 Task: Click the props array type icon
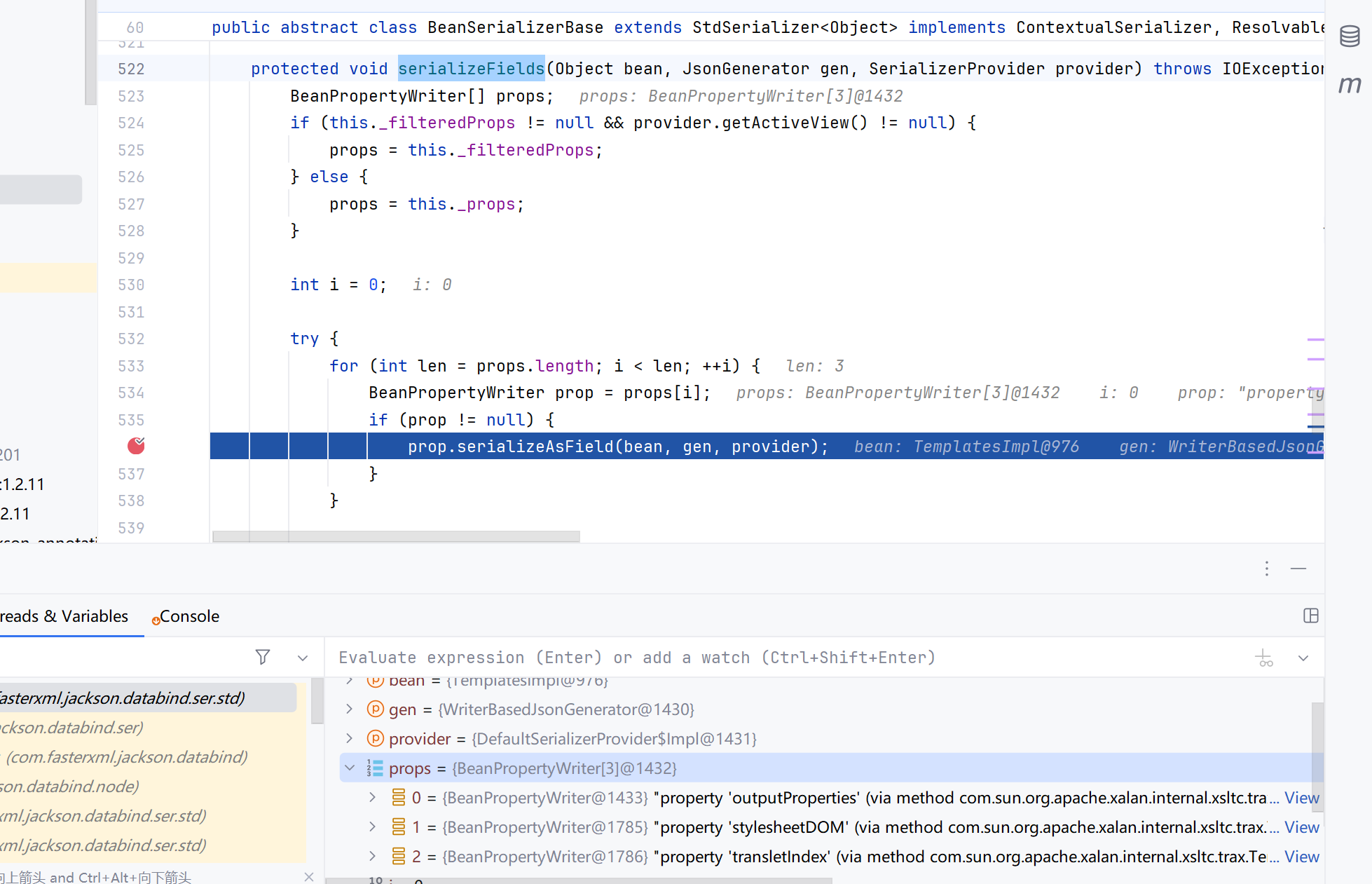tap(375, 768)
